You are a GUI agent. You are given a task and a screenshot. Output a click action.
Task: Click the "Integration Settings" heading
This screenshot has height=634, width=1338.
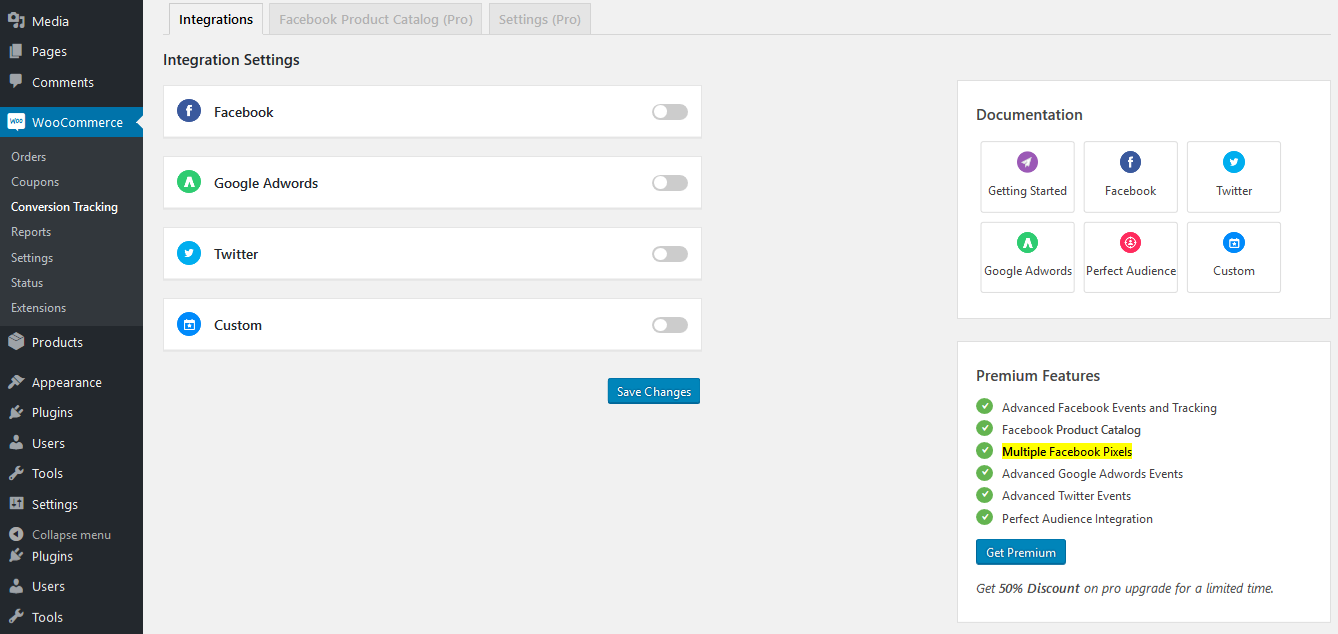click(231, 60)
